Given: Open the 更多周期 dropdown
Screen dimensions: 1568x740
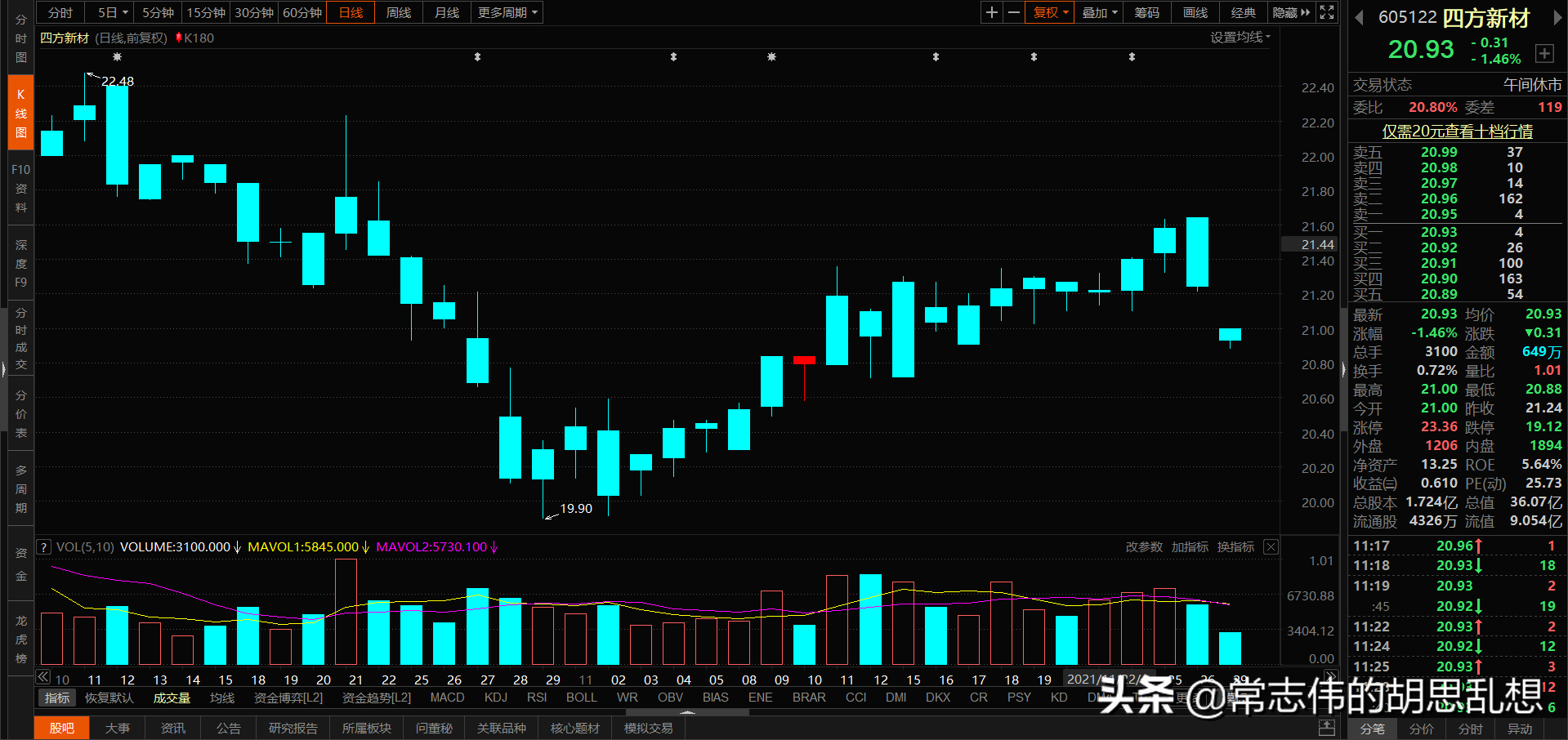Looking at the screenshot, I should pos(506,12).
